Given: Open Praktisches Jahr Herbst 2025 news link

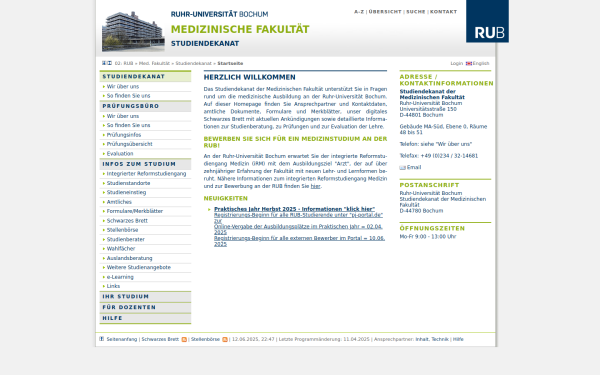Looking at the screenshot, I should coord(294,209).
